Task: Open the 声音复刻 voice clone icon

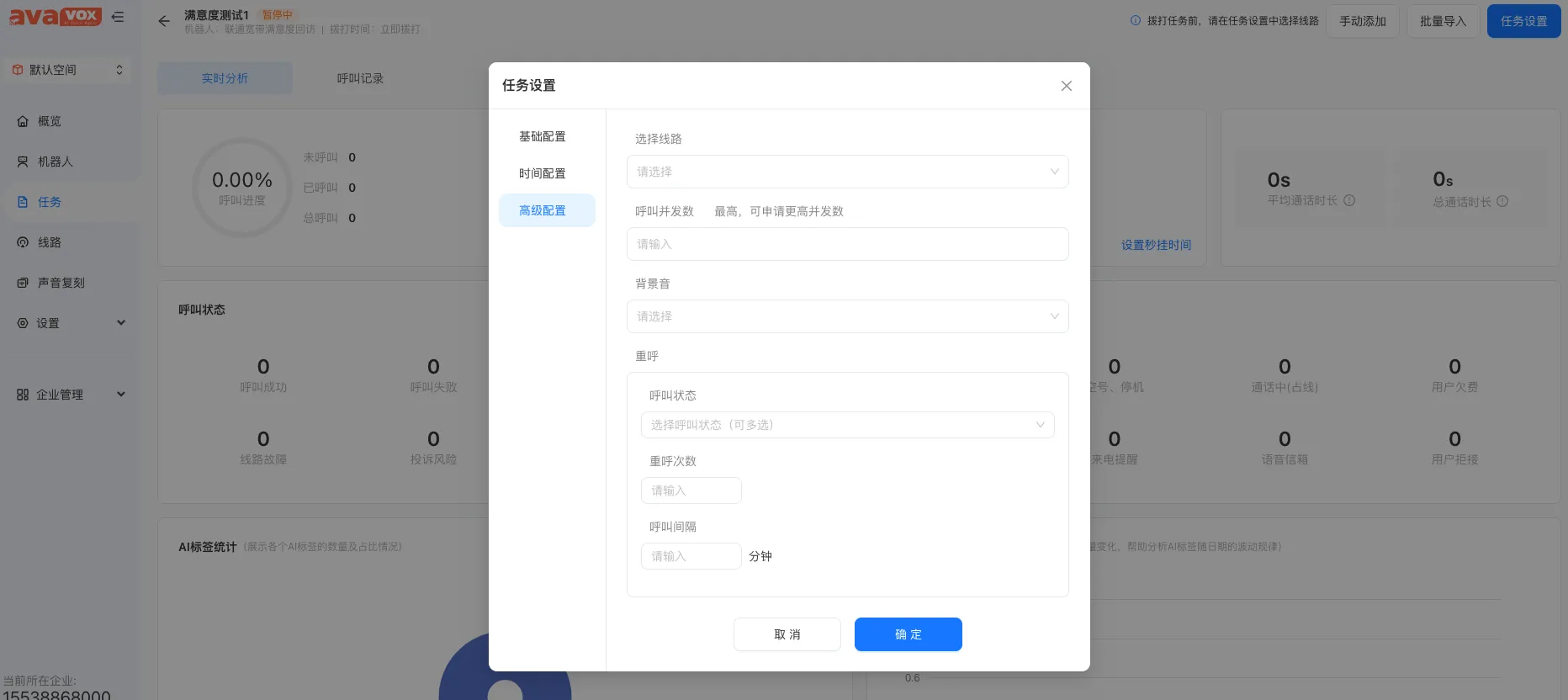Action: click(x=23, y=283)
